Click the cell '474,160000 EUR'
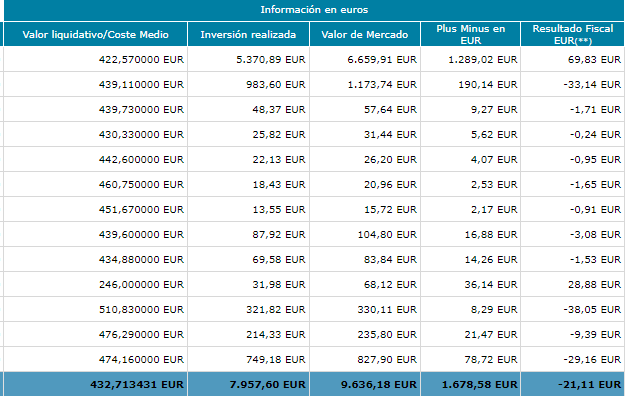This screenshot has width=633, height=400. tap(95, 360)
